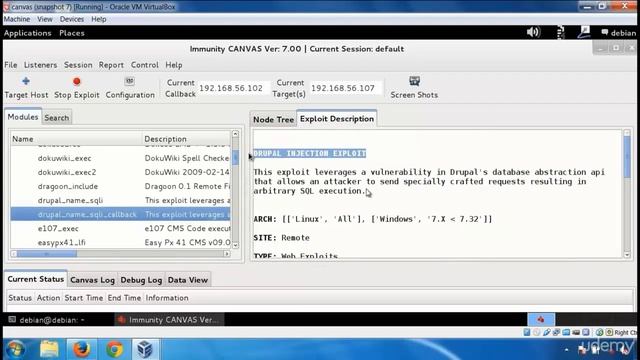The image size is (640, 360).
Task: Open the Screen Shots toolbar icon
Action: click(x=414, y=81)
